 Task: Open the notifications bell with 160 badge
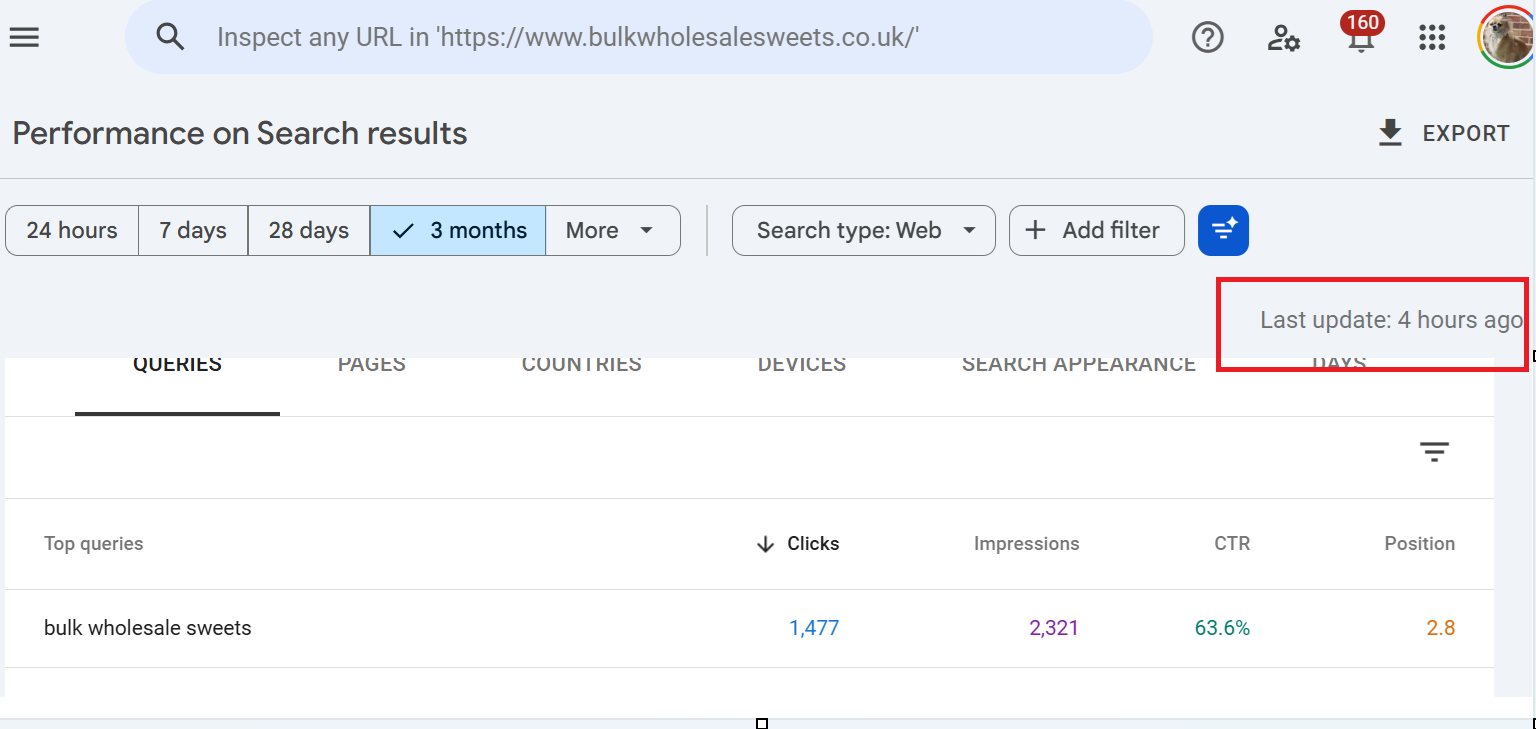tap(1357, 37)
